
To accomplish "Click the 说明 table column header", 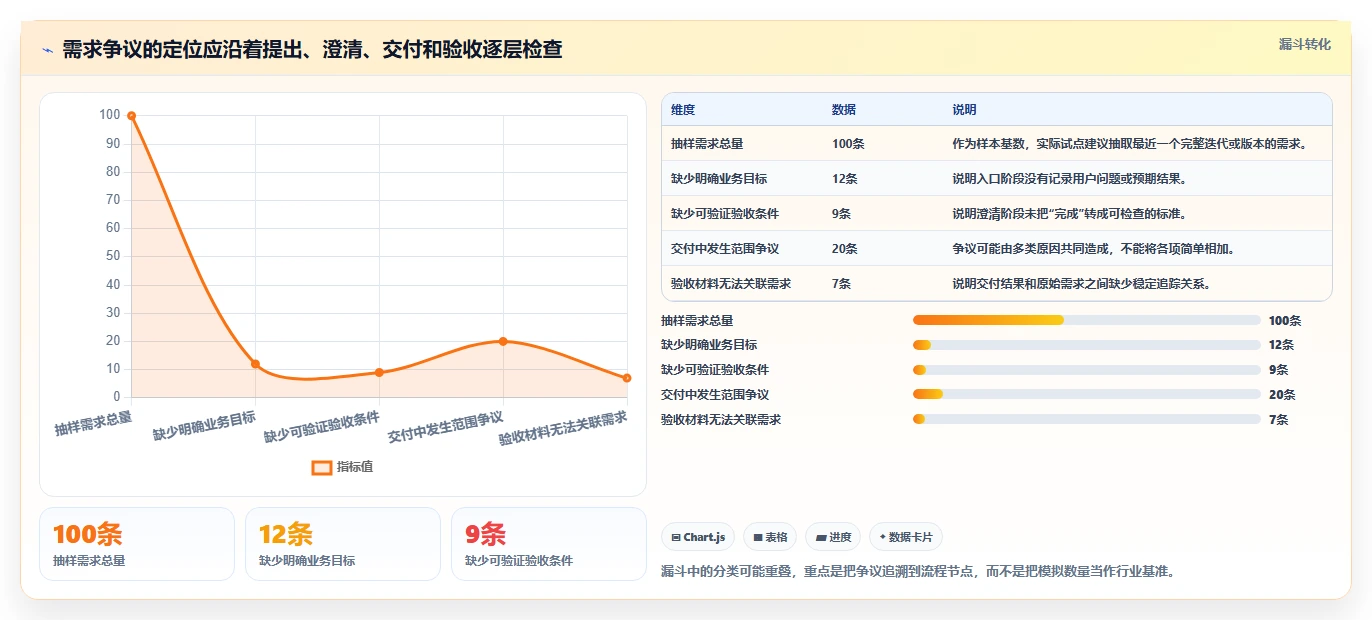I will click(x=965, y=110).
